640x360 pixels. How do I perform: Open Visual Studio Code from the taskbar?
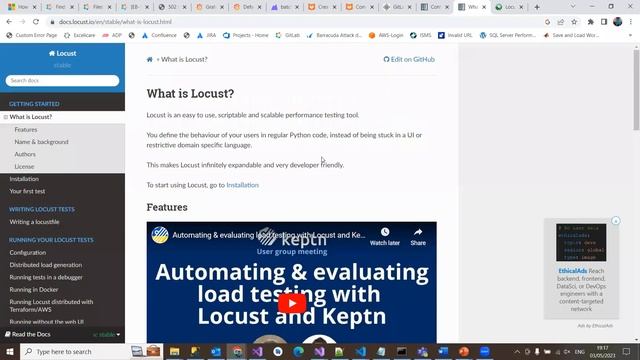point(360,351)
